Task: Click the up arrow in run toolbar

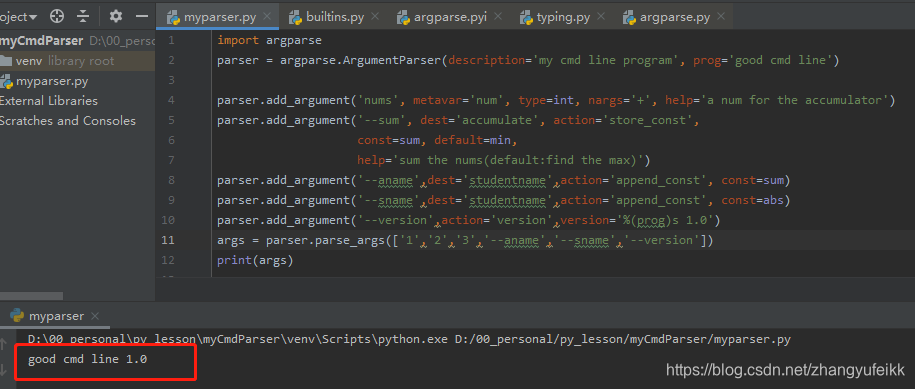Action: click(4, 344)
